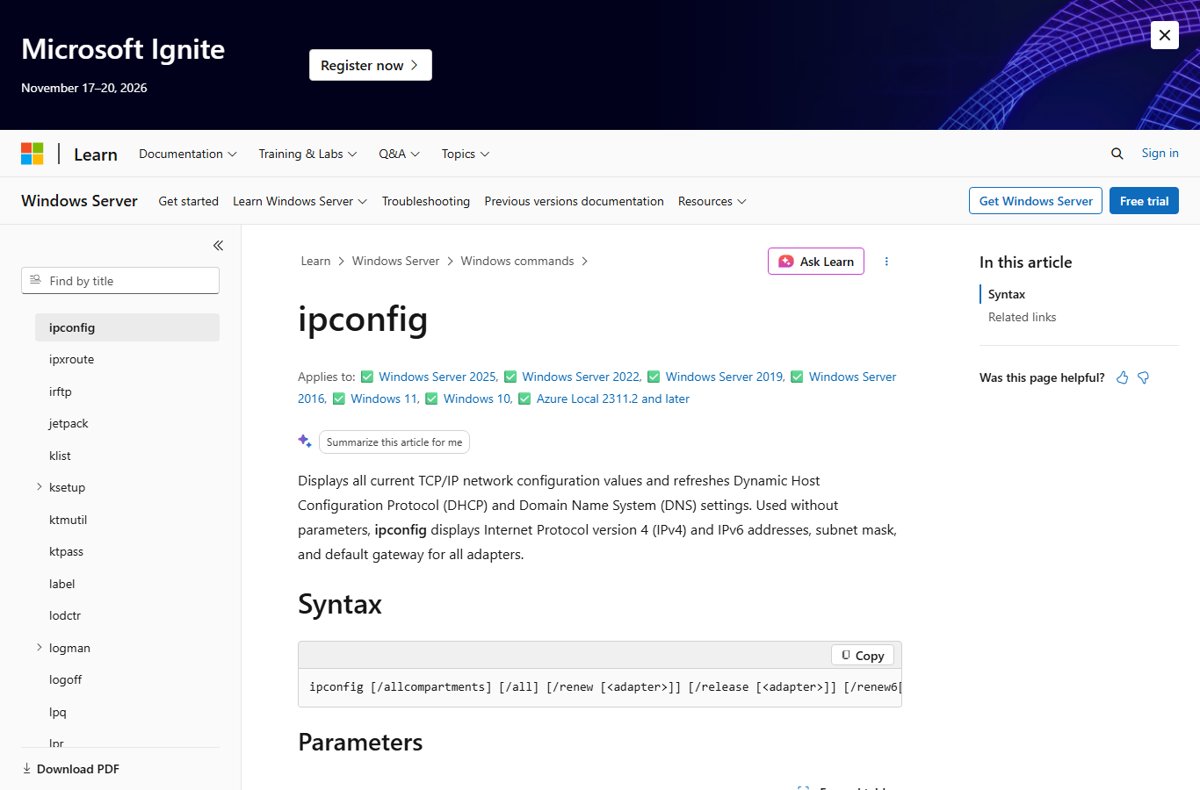Open label in the sidebar
1200x790 pixels.
[62, 584]
